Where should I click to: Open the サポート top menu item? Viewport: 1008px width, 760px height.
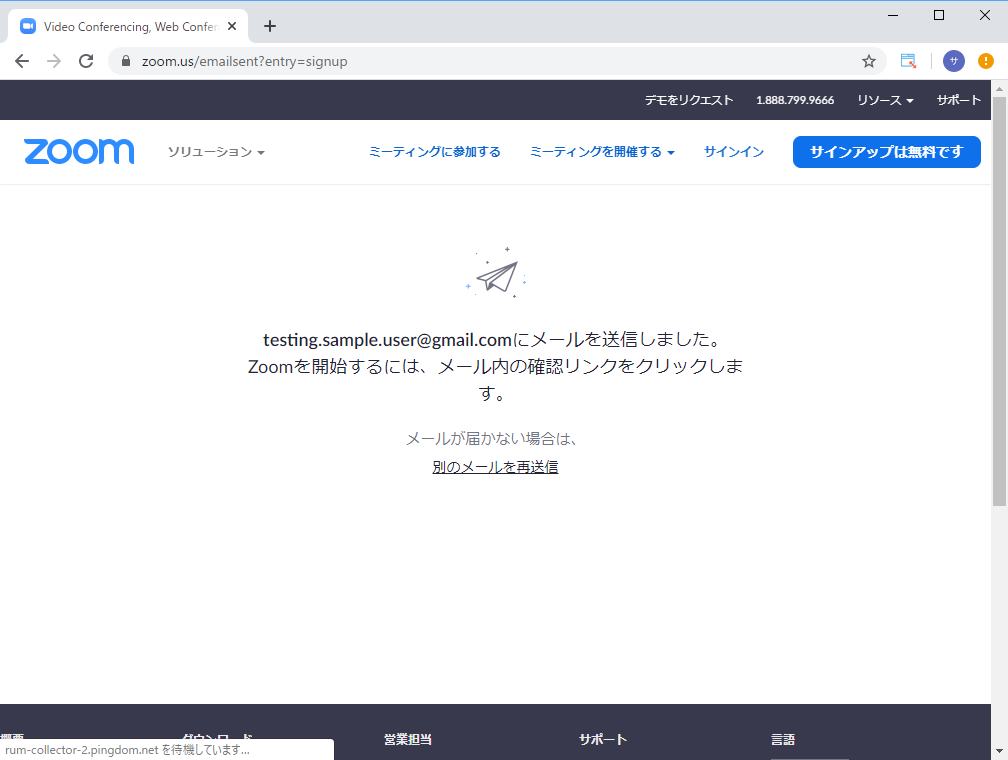pyautogui.click(x=958, y=100)
